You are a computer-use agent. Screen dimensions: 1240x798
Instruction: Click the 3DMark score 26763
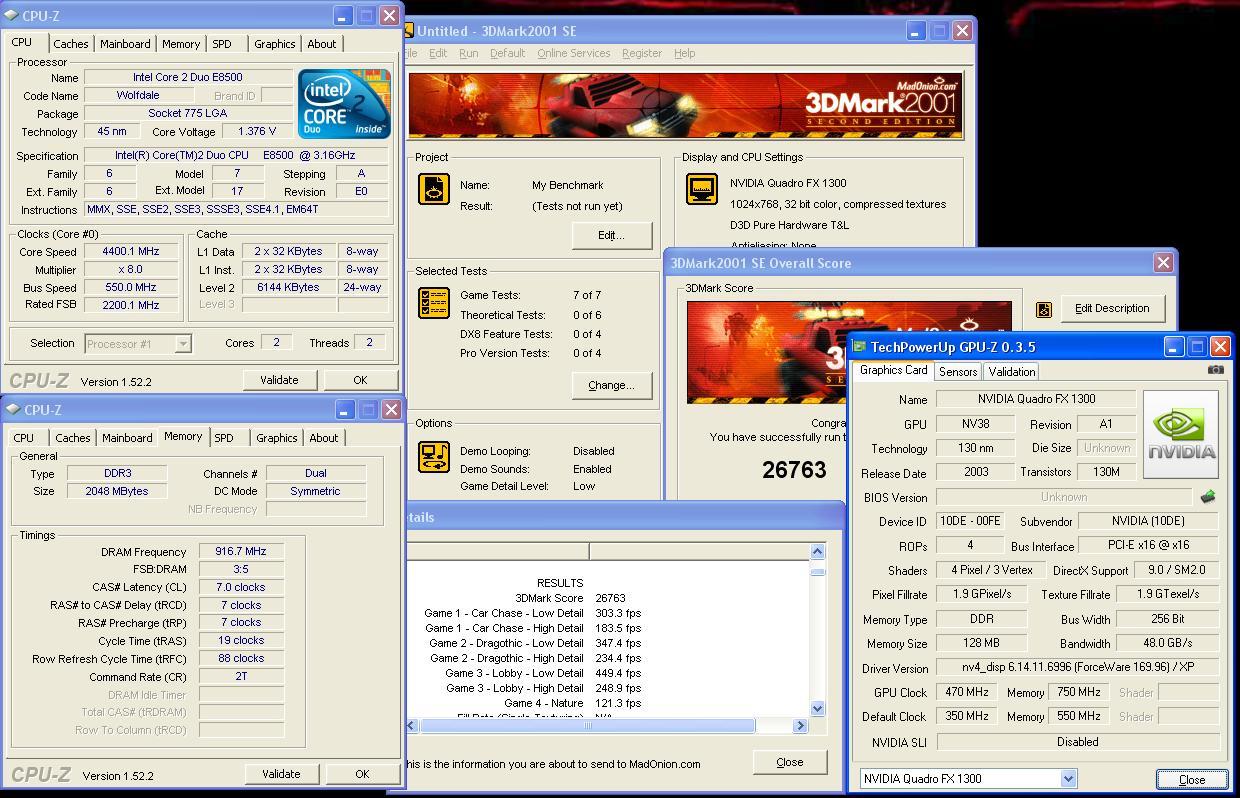tap(794, 470)
